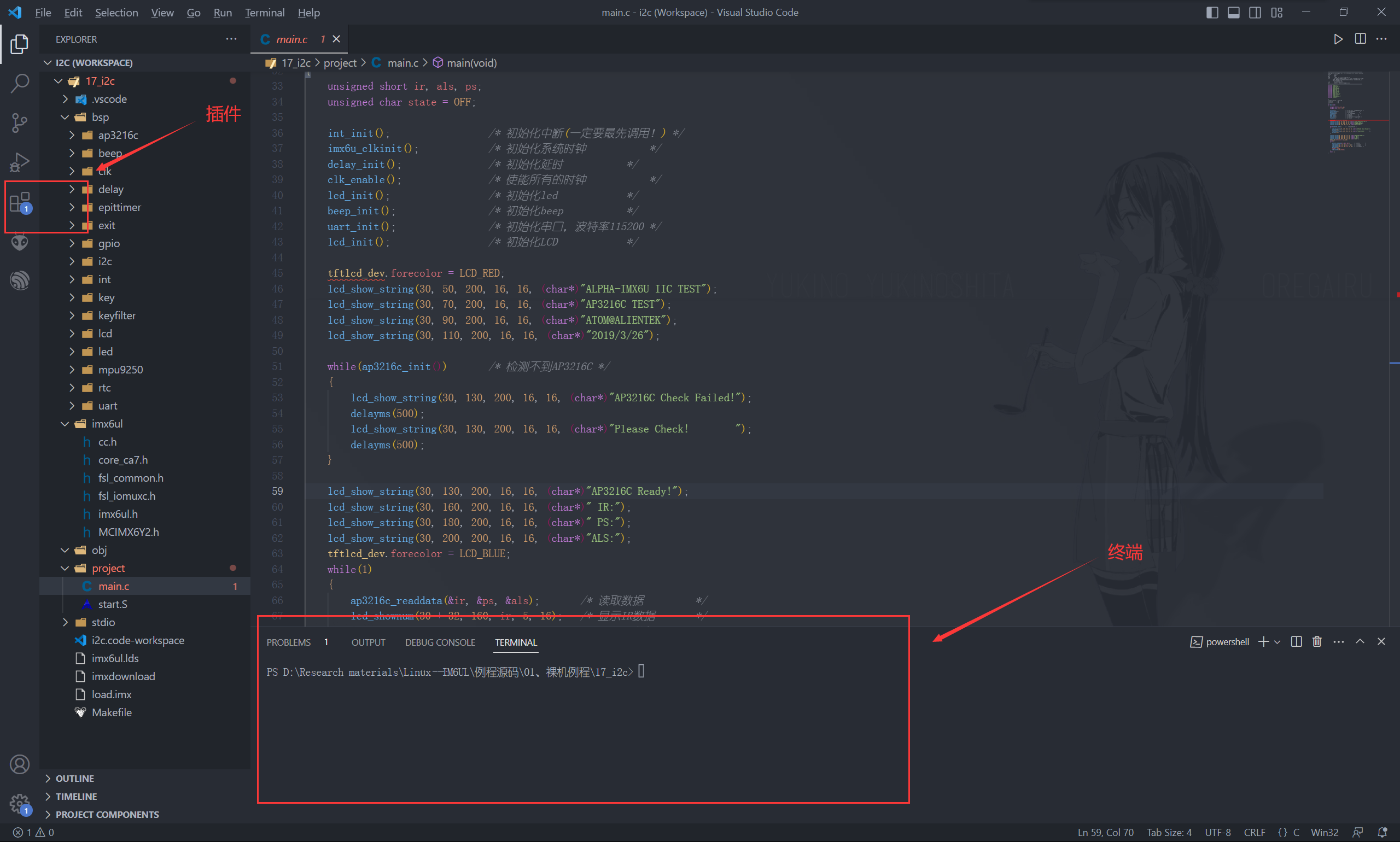Open the Terminal menu
1400x842 pixels.
click(265, 13)
